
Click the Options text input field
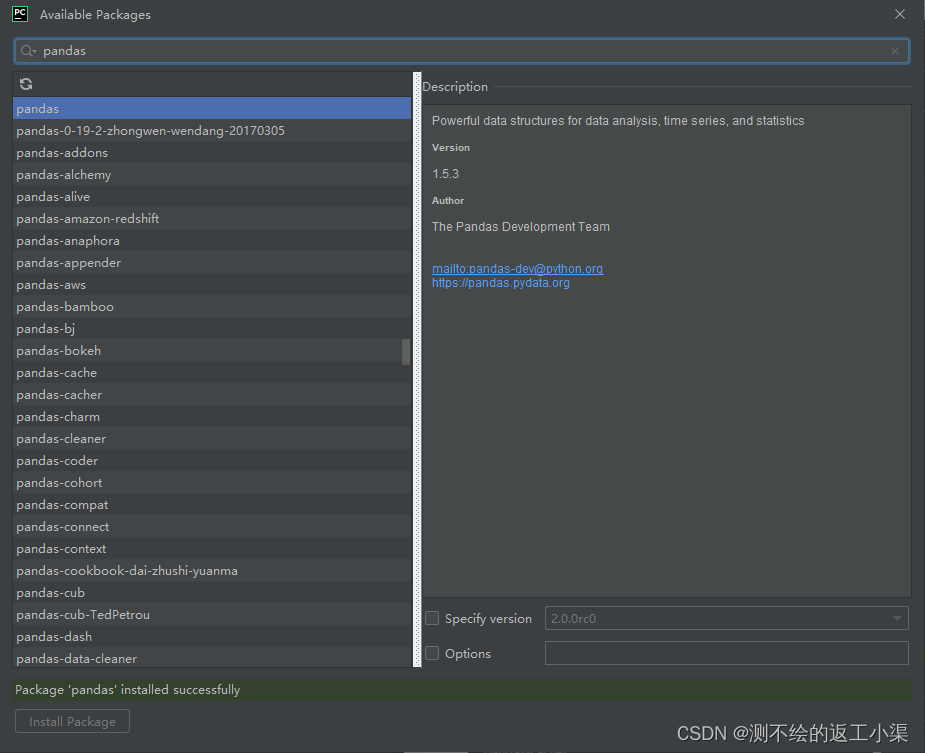[727, 653]
